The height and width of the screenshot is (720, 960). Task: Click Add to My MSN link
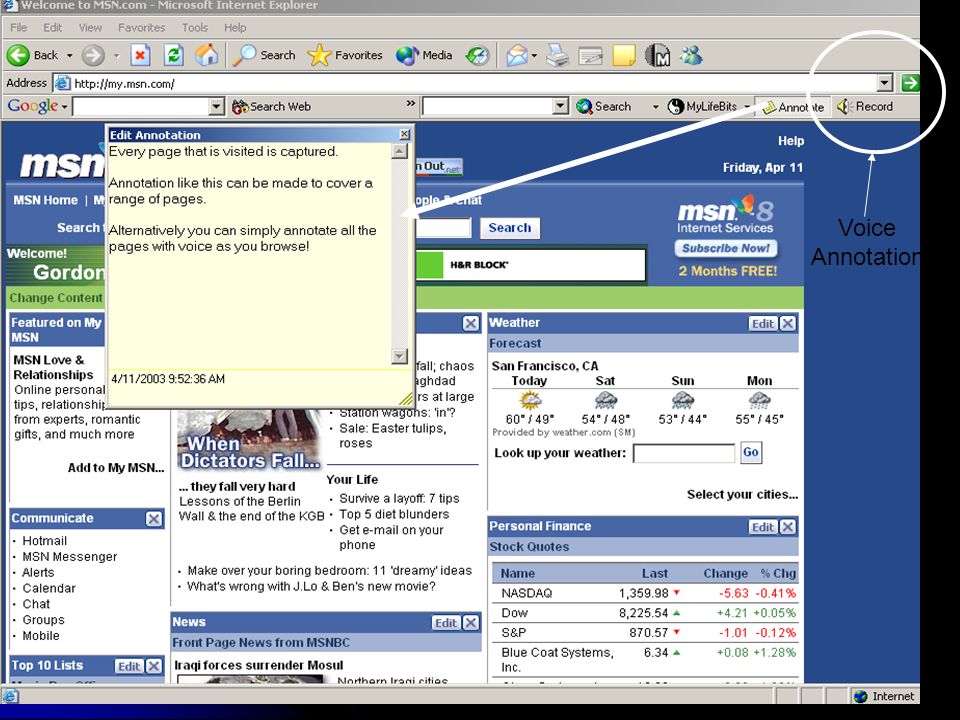(116, 468)
